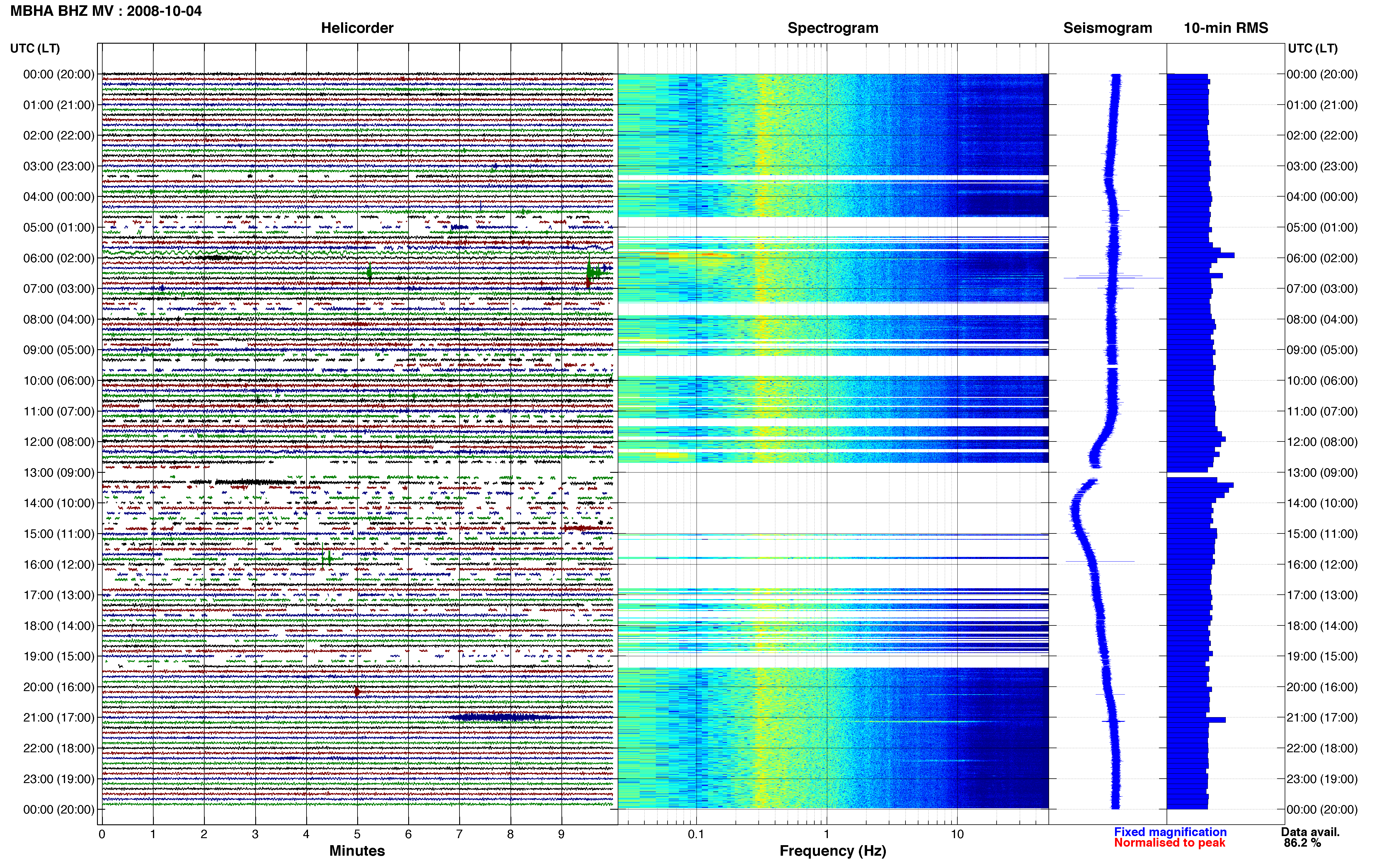Screen dimensions: 1389x868
Task: Click the RMS peak bar near 06:00
Action: (1201, 255)
